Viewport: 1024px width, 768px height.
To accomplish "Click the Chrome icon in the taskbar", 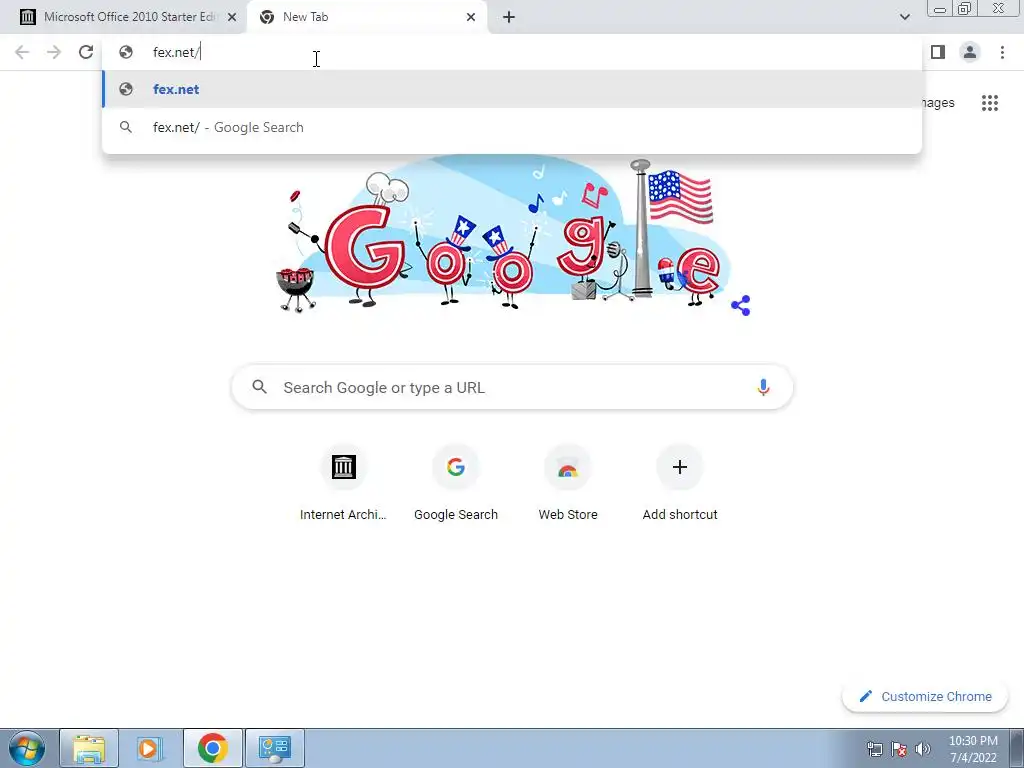I will click(212, 748).
